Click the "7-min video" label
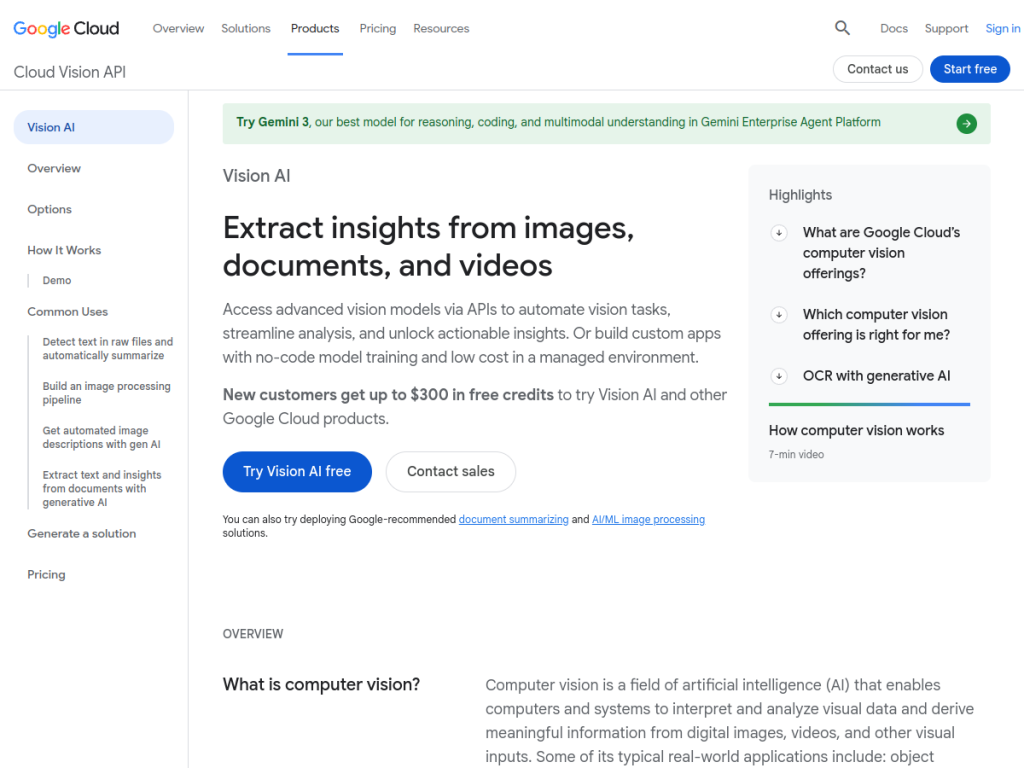 pyautogui.click(x=796, y=455)
